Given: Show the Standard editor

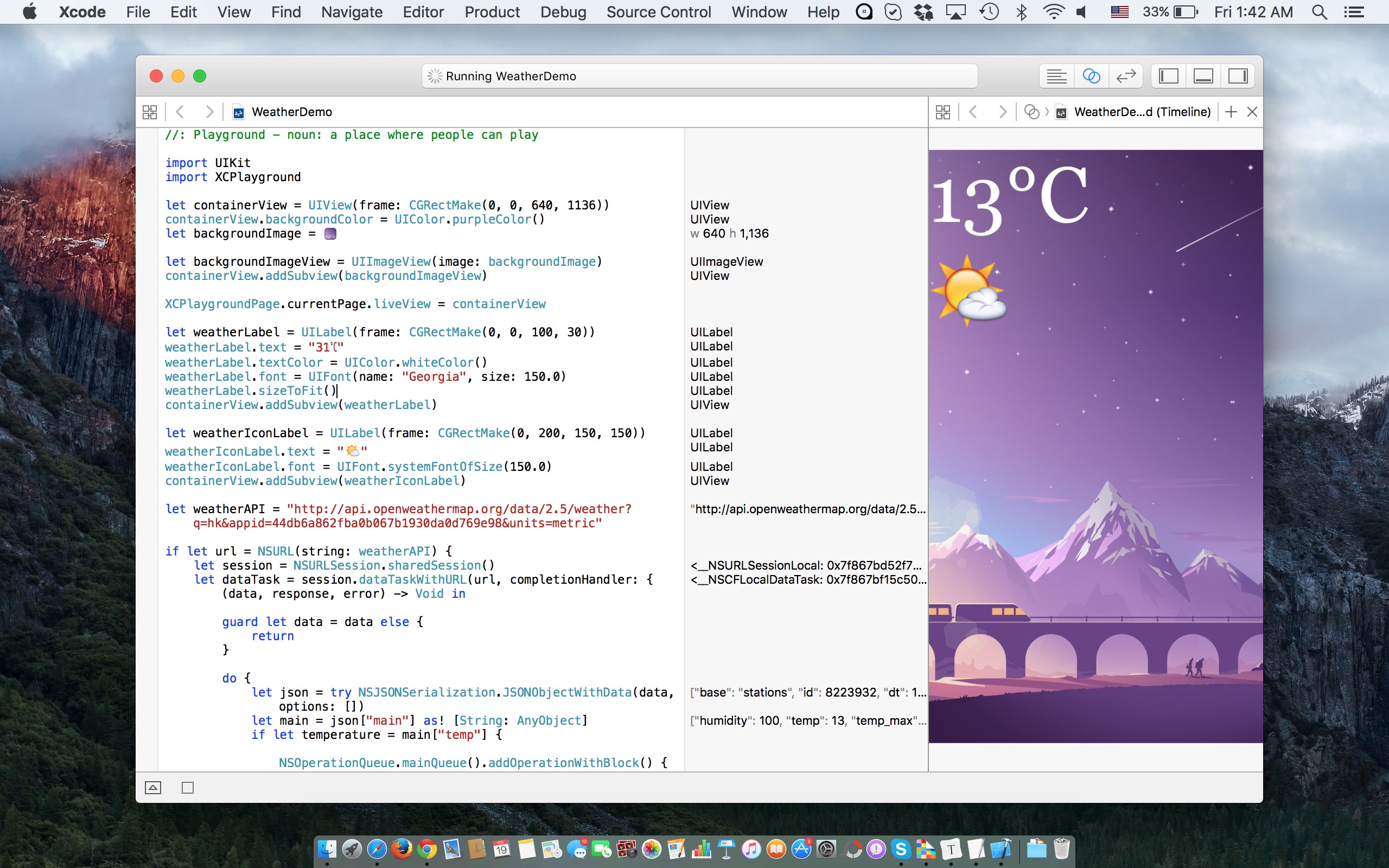Looking at the screenshot, I should click(x=1056, y=76).
